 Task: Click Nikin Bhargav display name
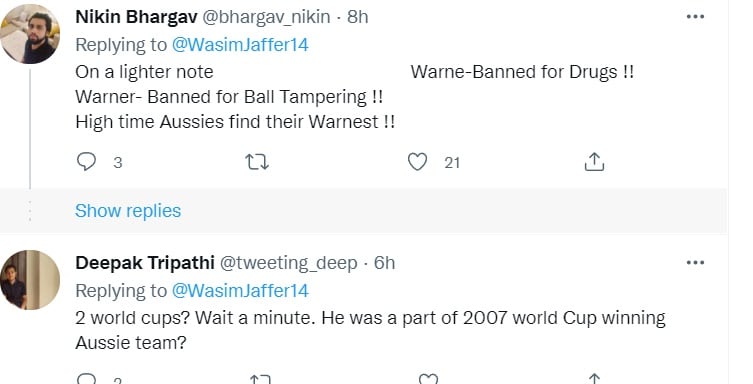(136, 17)
